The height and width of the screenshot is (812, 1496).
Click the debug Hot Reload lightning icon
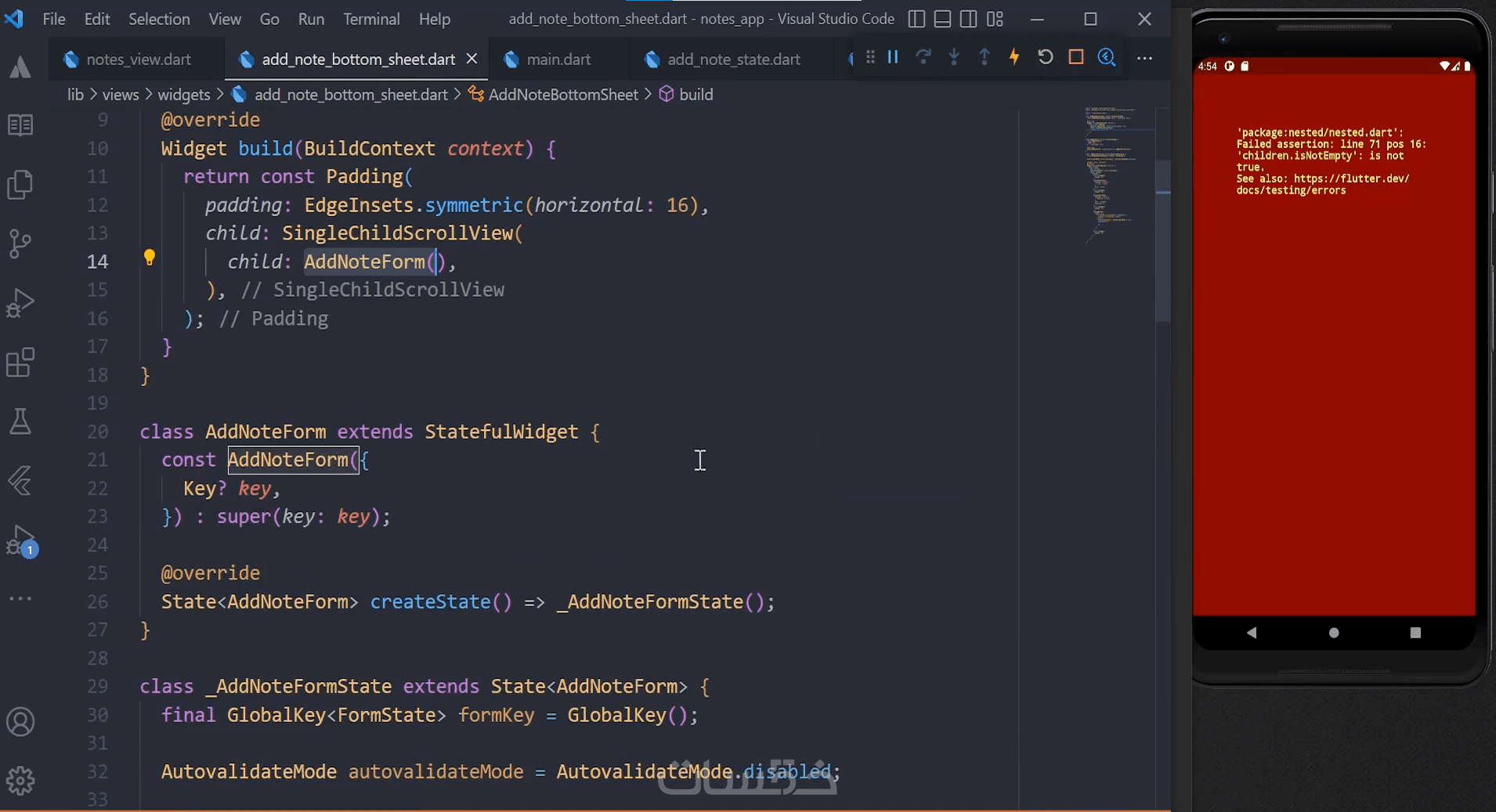click(x=1014, y=57)
